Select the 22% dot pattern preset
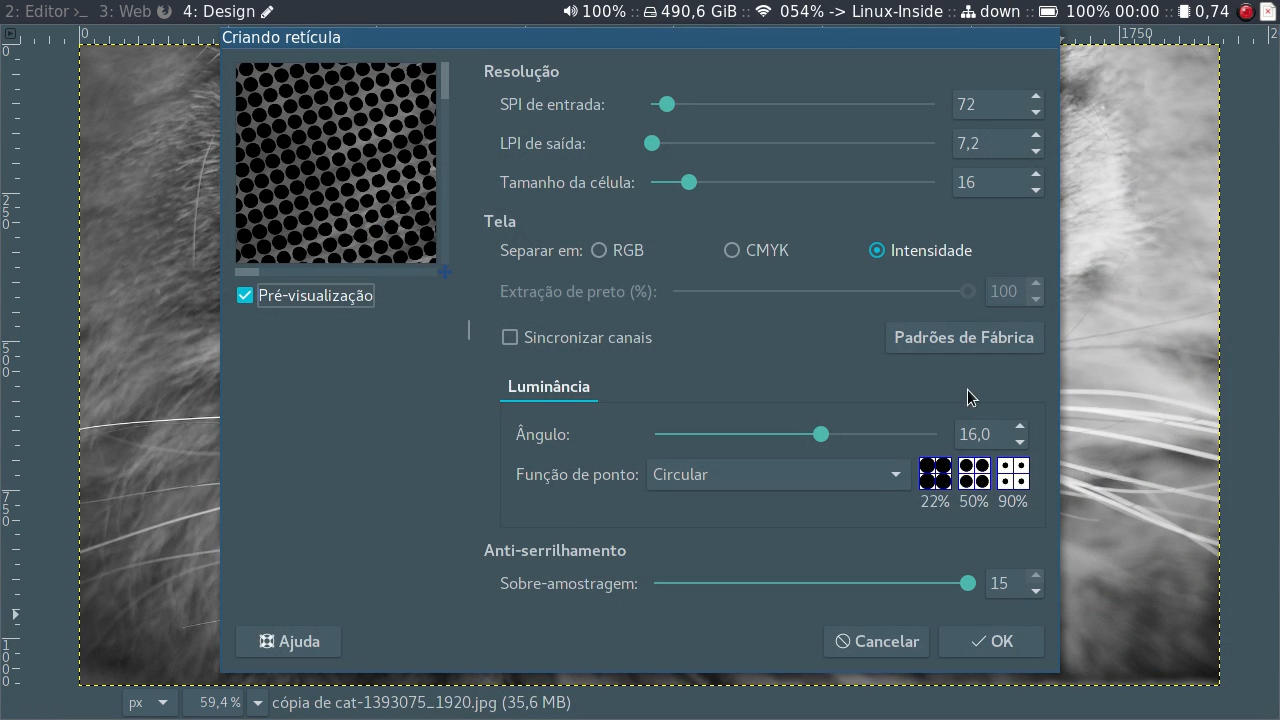Viewport: 1280px width, 720px height. [x=934, y=474]
